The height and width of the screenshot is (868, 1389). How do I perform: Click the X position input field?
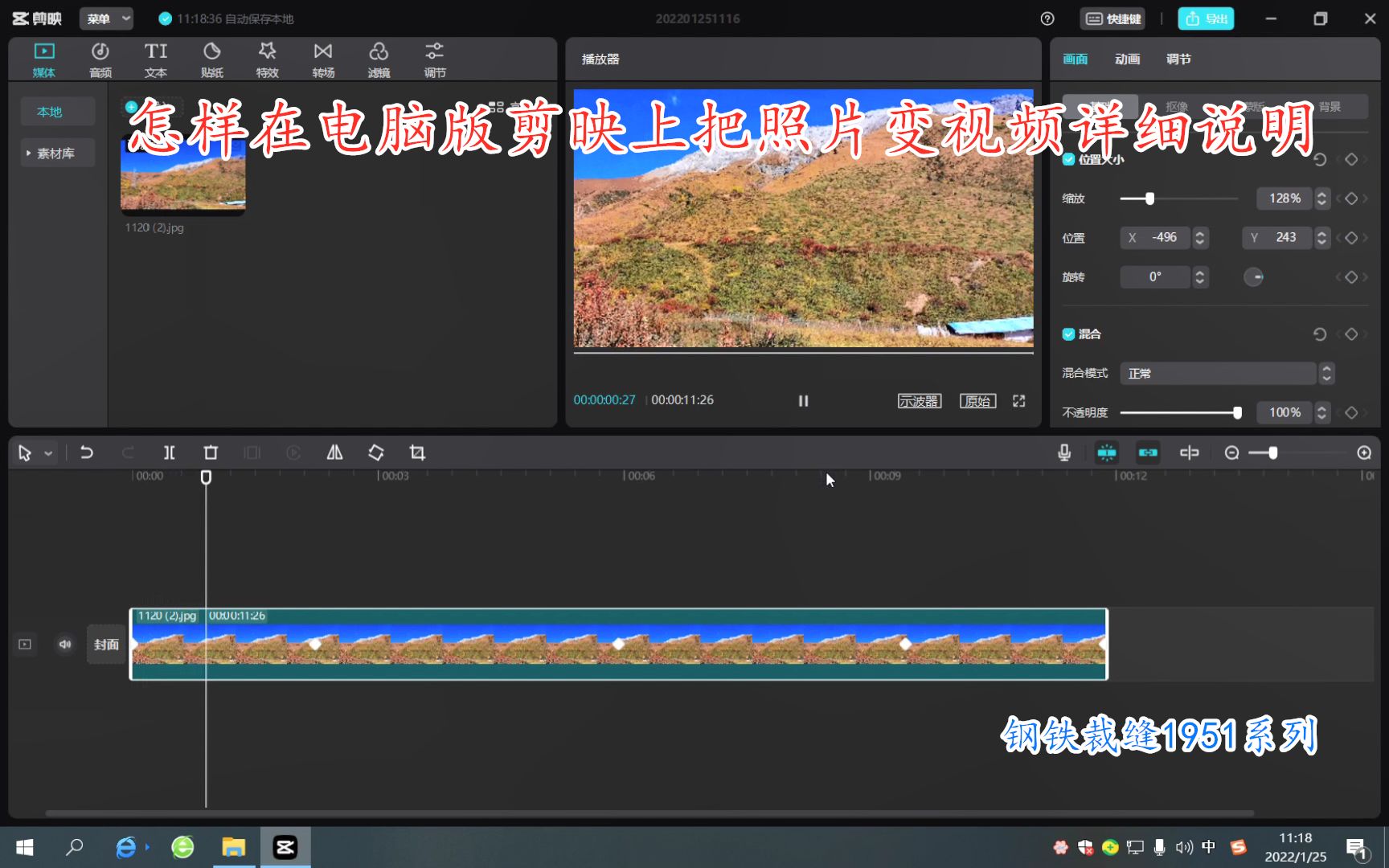click(x=1155, y=238)
